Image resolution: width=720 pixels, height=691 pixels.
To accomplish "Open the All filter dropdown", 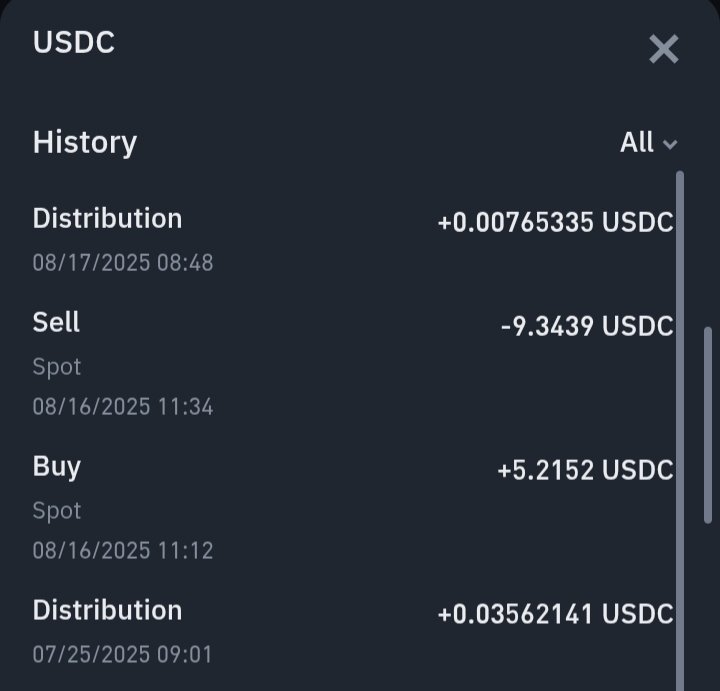I will point(648,142).
